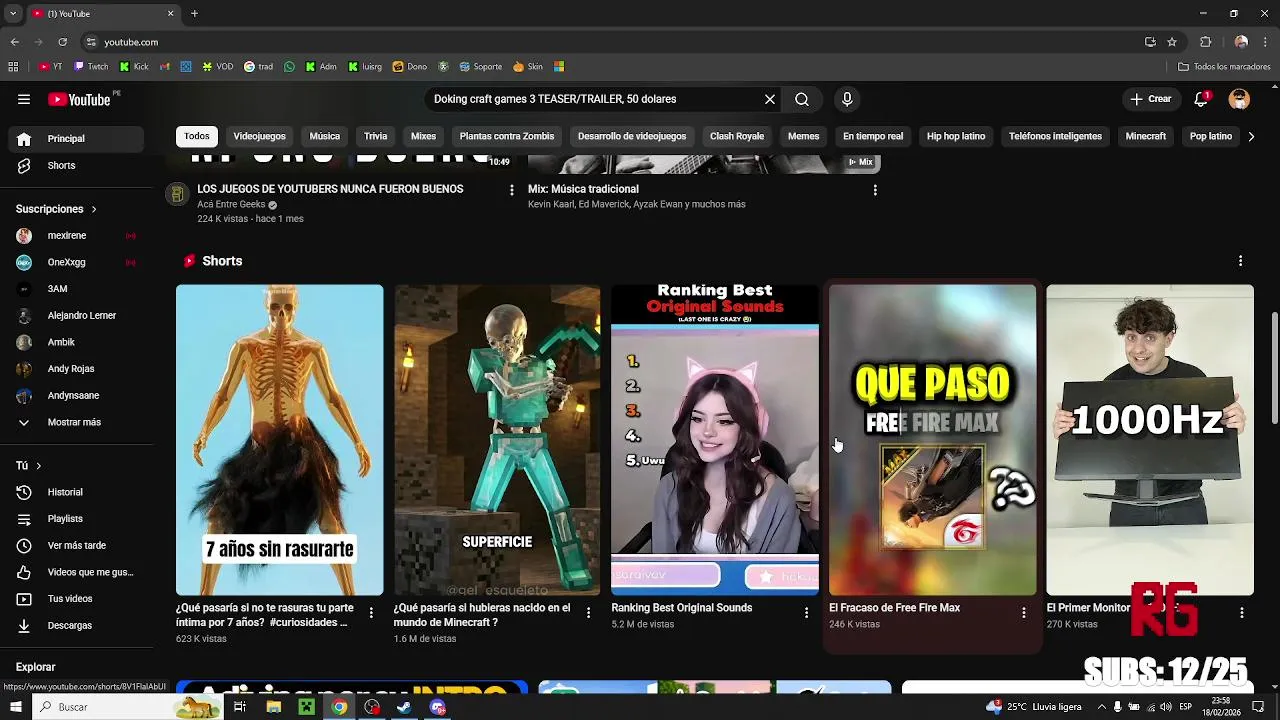Open the Ambik channel subscription
Screen dimensions: 1280x720
[76, 342]
